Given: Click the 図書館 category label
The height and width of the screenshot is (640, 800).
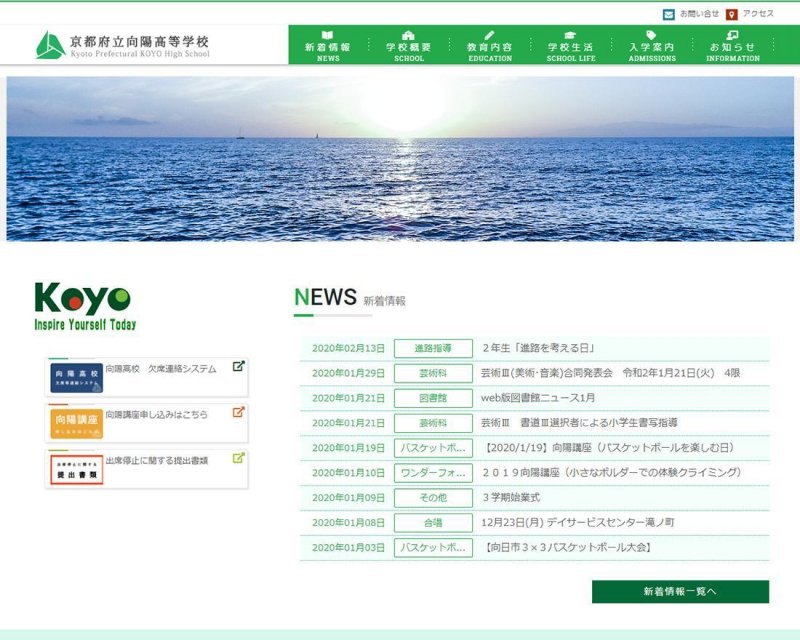Looking at the screenshot, I should (433, 398).
